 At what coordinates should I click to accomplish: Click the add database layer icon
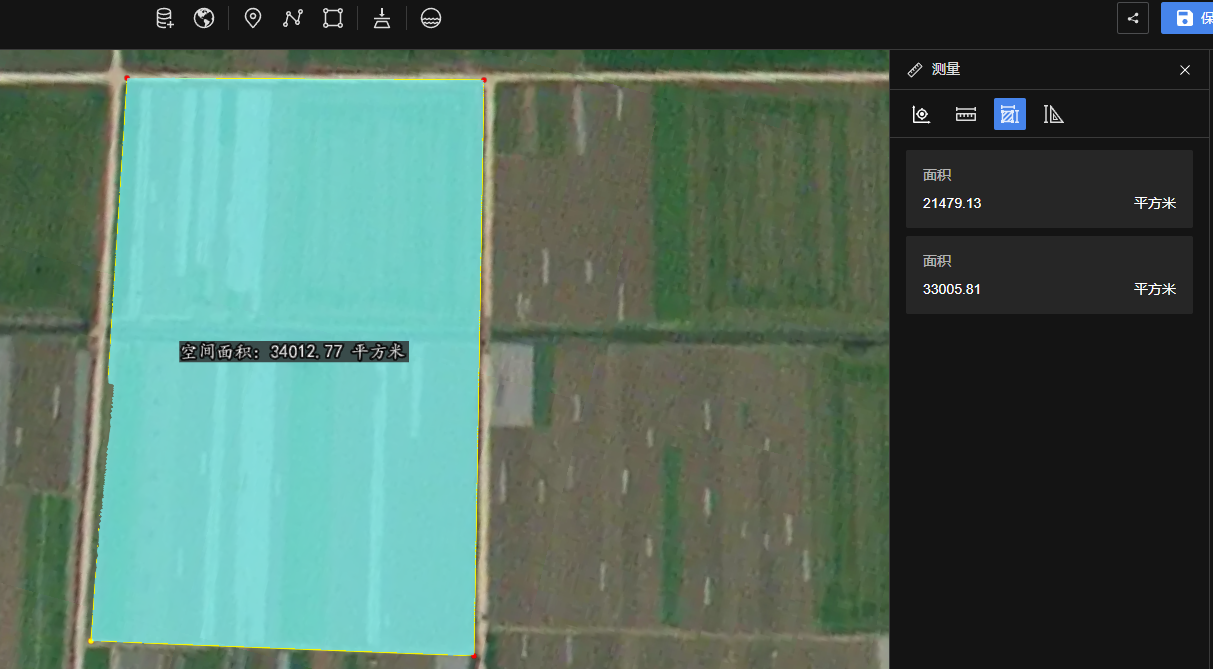coord(165,18)
